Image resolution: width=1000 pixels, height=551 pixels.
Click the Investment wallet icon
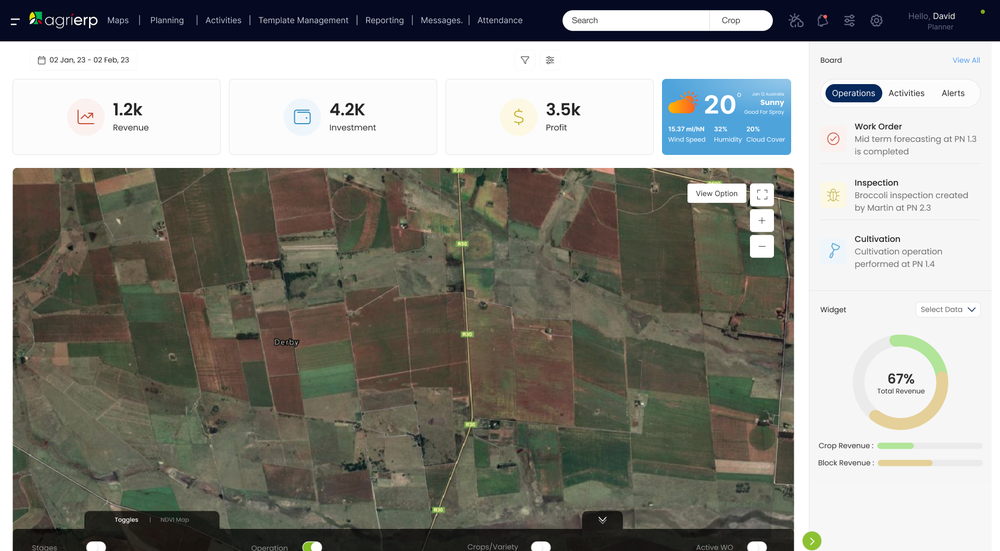[x=302, y=117]
